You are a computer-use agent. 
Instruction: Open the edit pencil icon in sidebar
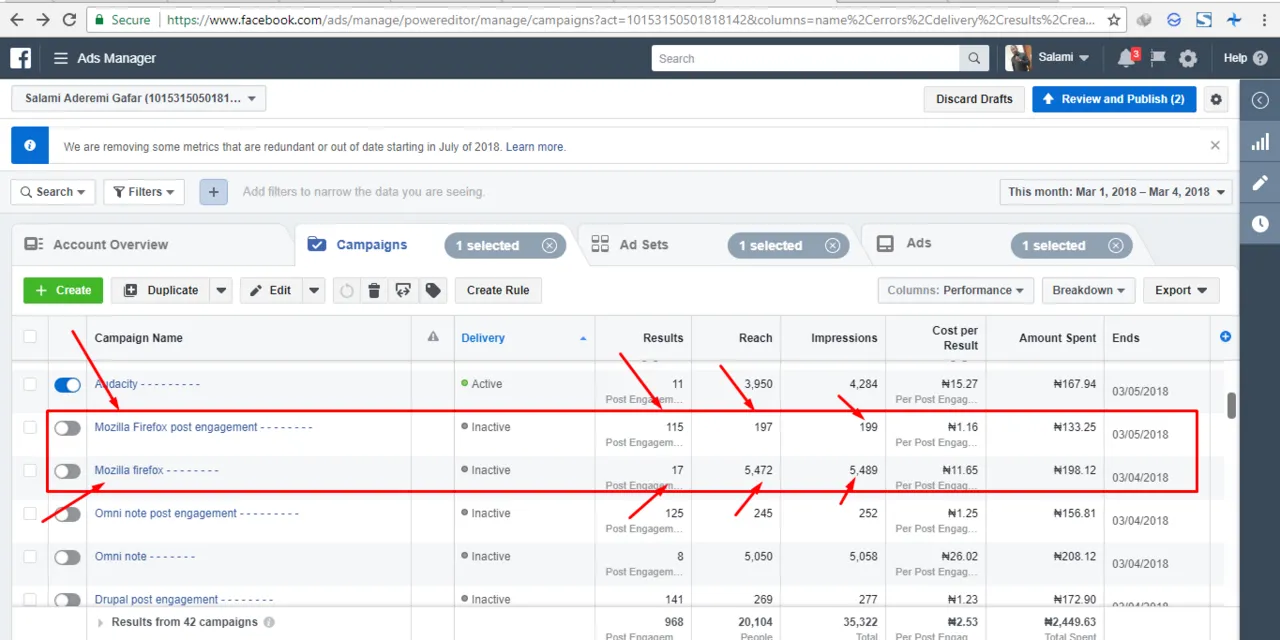[1260, 183]
